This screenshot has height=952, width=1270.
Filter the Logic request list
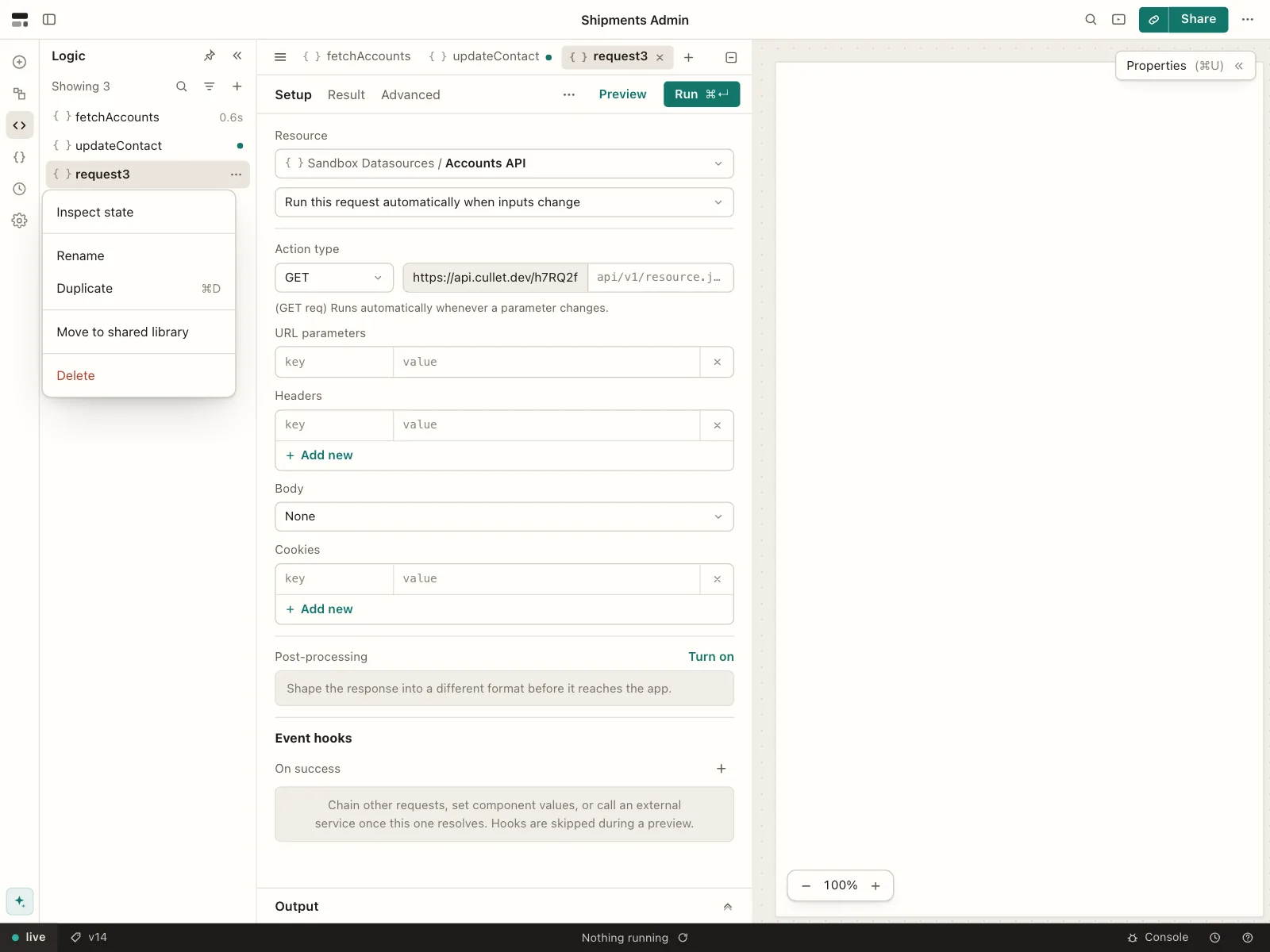point(210,86)
